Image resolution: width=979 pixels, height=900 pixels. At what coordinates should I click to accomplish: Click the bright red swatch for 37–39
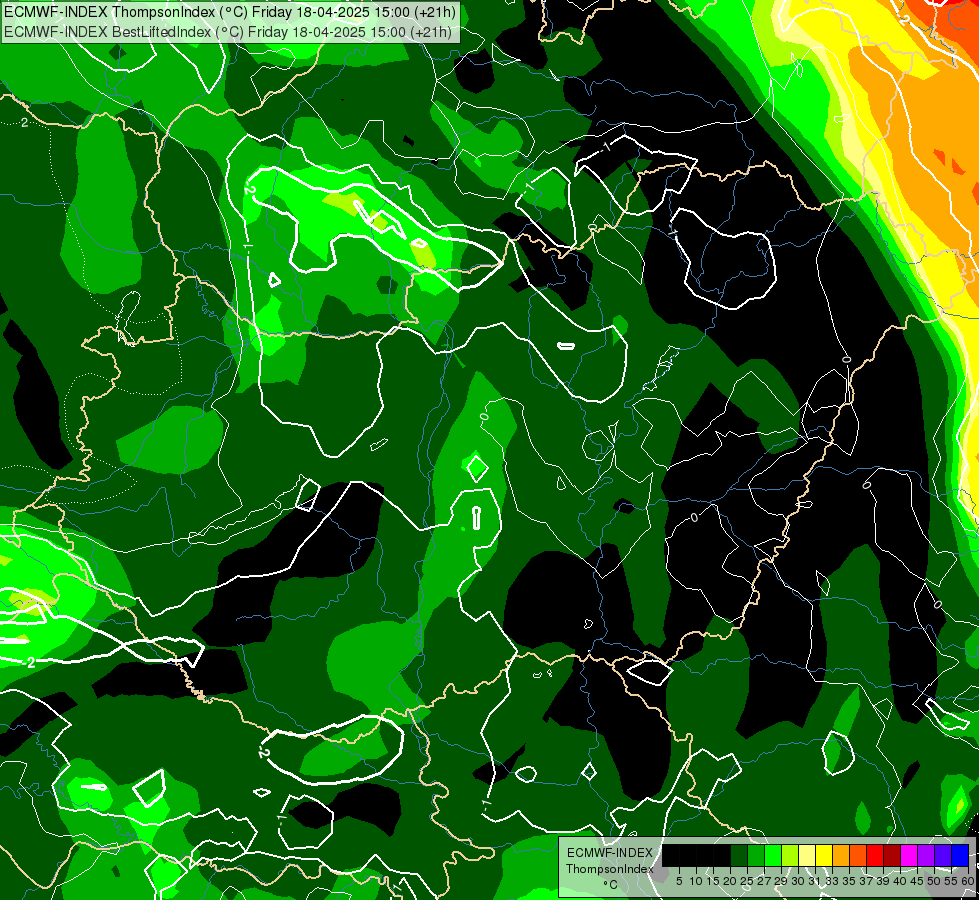point(875,855)
